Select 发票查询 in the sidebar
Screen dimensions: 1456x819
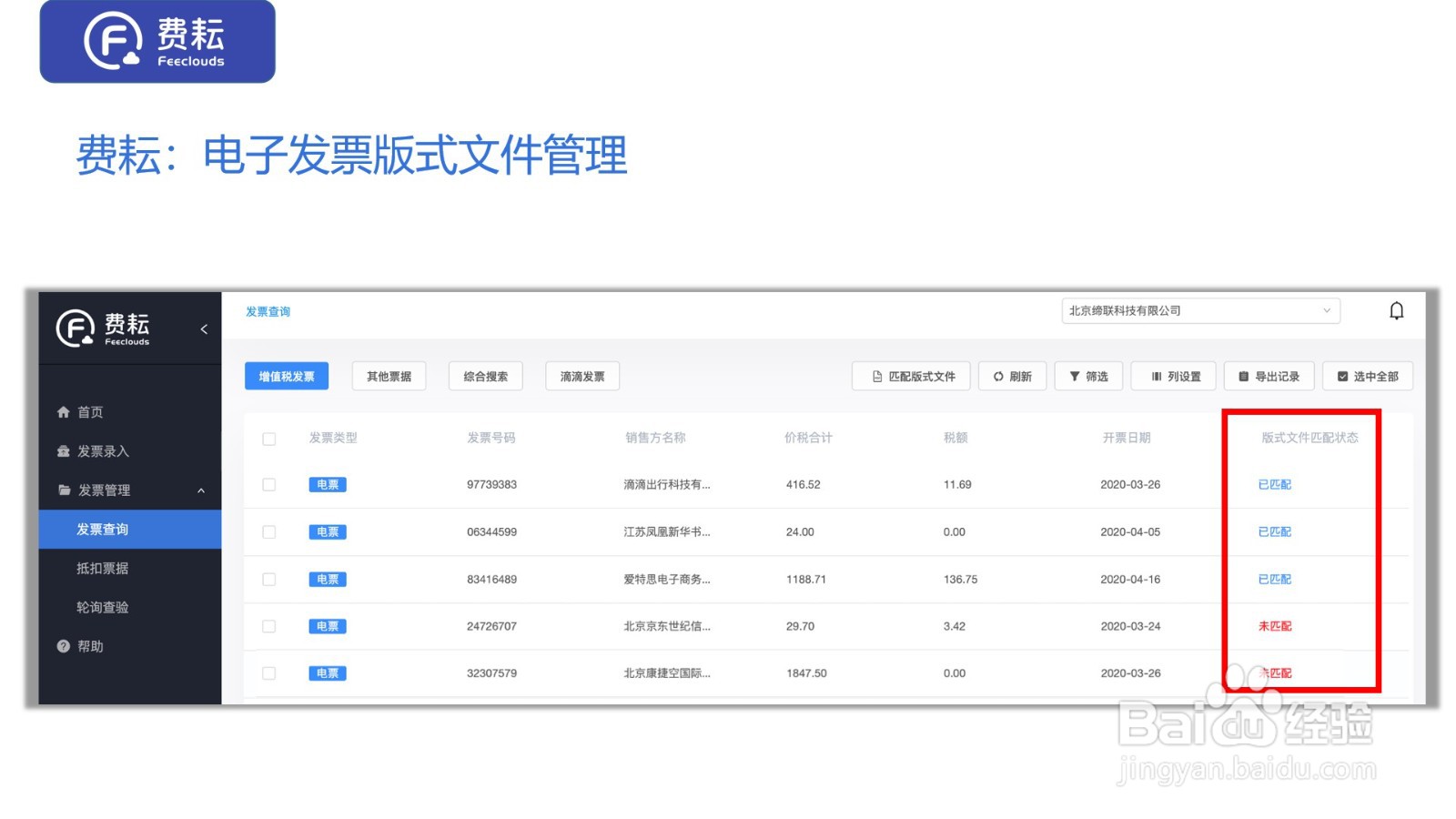(130, 530)
